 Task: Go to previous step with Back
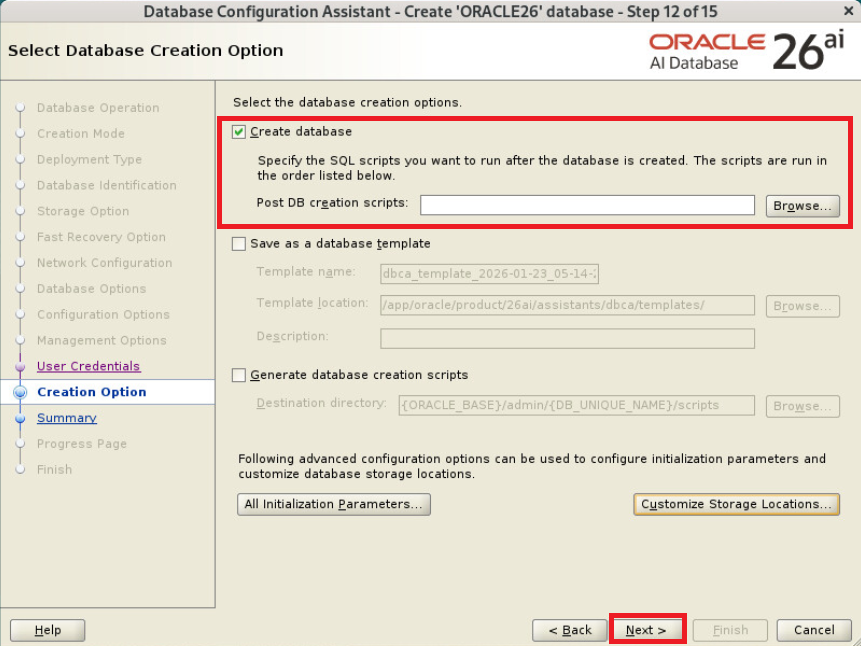[x=569, y=630]
